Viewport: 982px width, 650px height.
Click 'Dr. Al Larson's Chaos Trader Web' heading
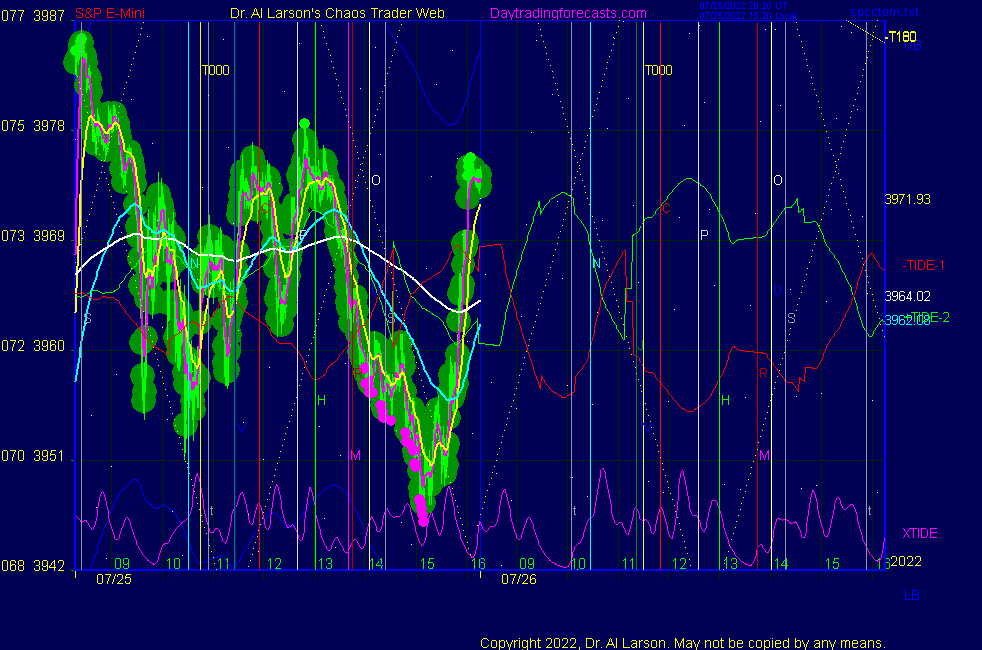pyautogui.click(x=337, y=13)
